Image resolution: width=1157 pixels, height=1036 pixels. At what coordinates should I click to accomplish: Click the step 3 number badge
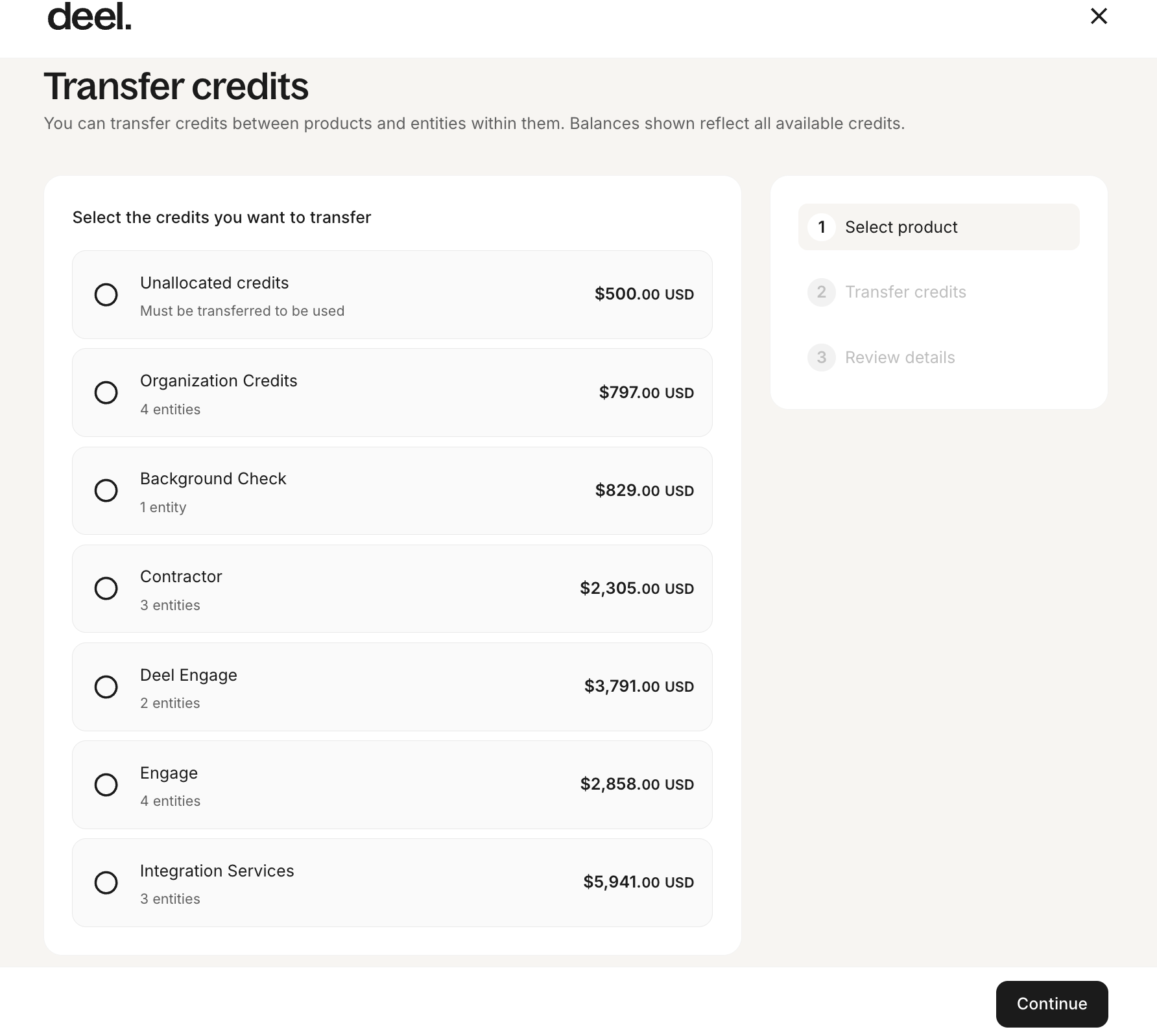click(x=821, y=358)
